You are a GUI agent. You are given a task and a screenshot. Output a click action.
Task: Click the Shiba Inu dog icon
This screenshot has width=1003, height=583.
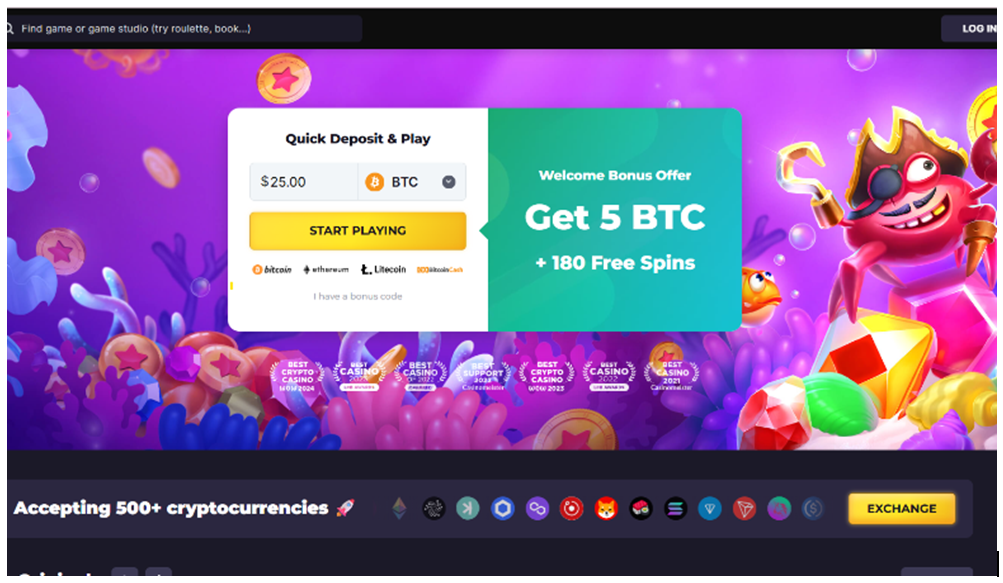(x=606, y=509)
